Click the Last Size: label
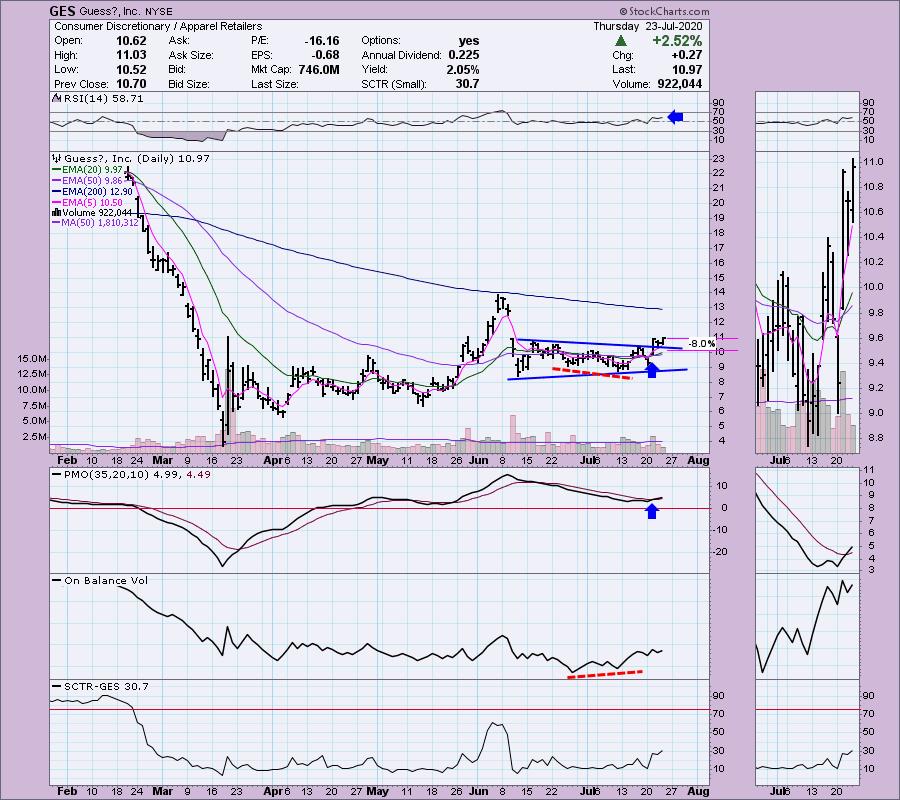 pyautogui.click(x=275, y=84)
